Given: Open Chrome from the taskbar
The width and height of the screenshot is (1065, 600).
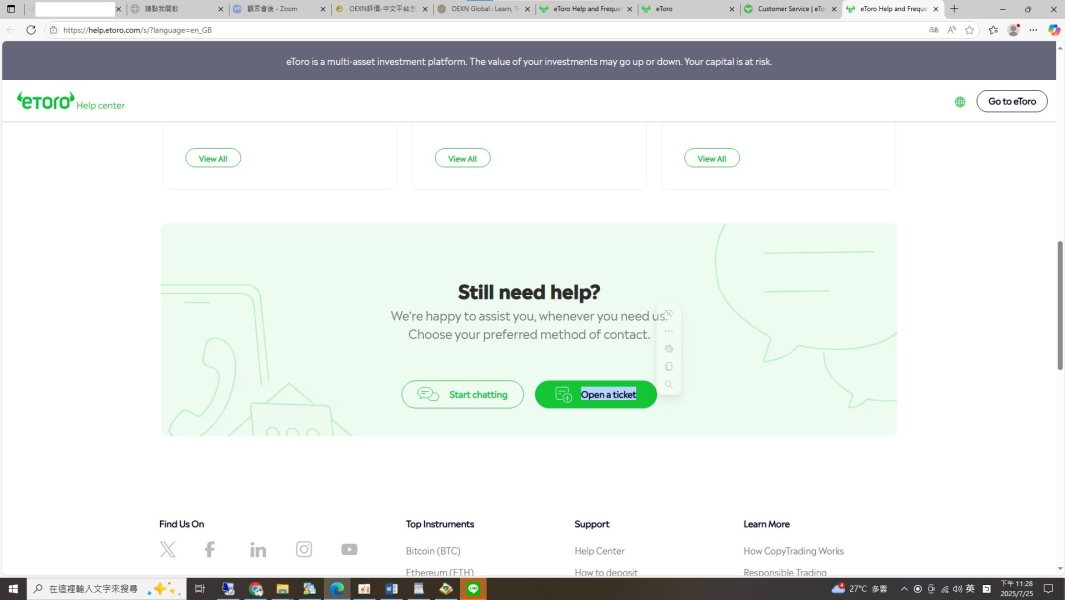Looking at the screenshot, I should pos(255,588).
